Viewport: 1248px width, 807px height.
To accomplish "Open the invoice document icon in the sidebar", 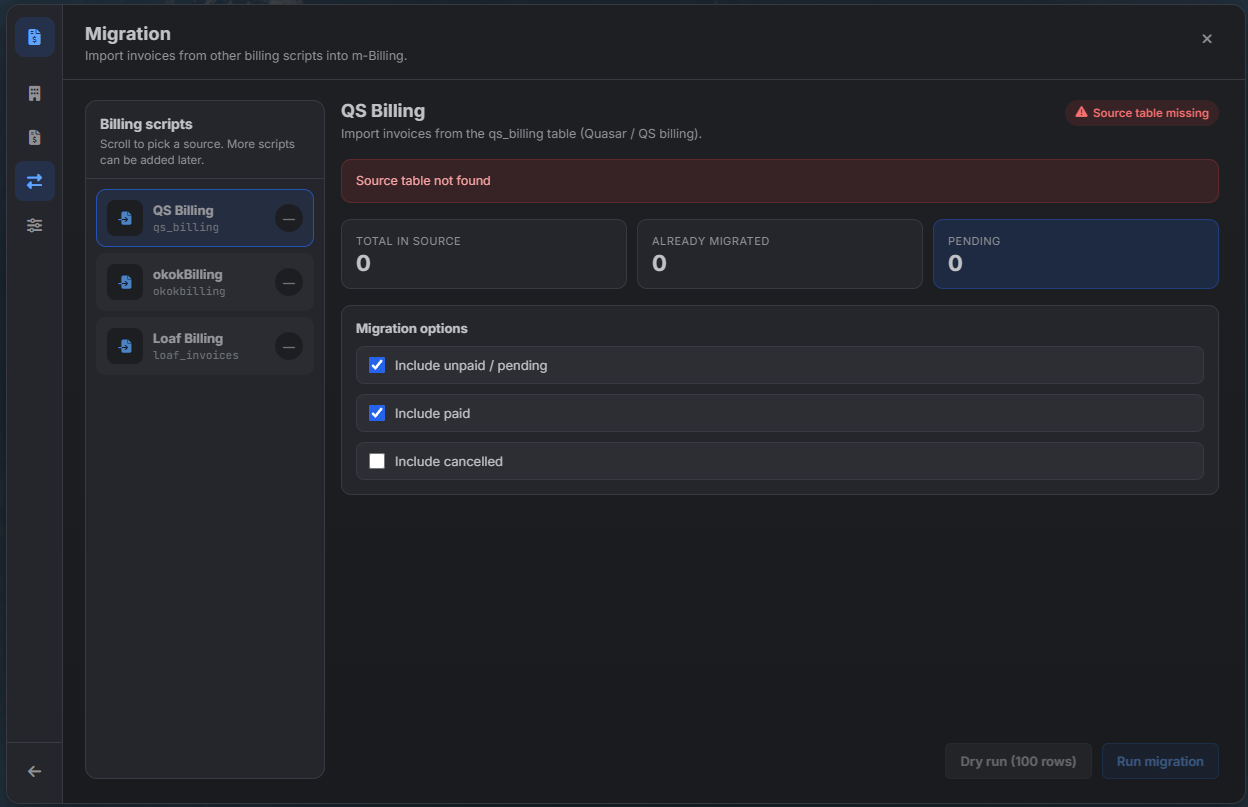I will (x=35, y=137).
